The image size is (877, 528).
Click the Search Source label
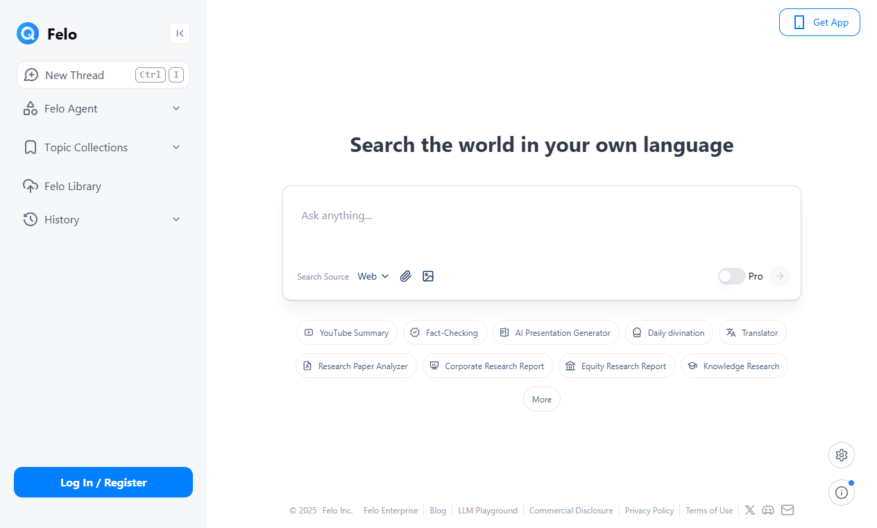[x=323, y=277]
